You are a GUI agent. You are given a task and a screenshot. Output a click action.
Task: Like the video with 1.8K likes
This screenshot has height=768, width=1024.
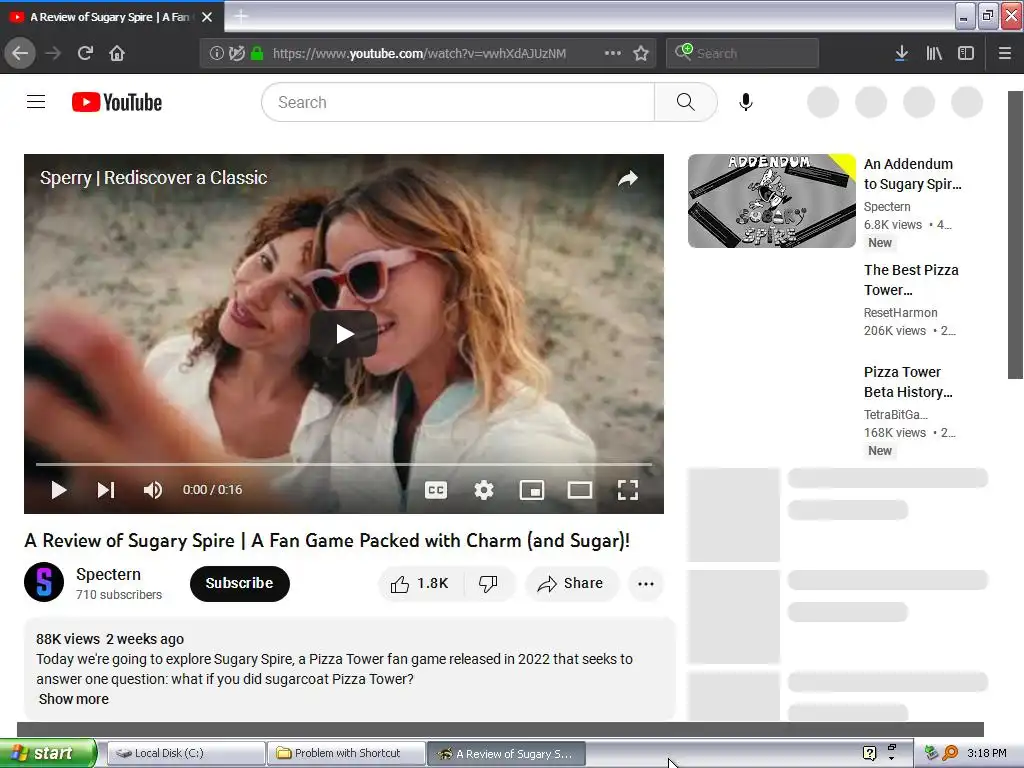coord(420,583)
